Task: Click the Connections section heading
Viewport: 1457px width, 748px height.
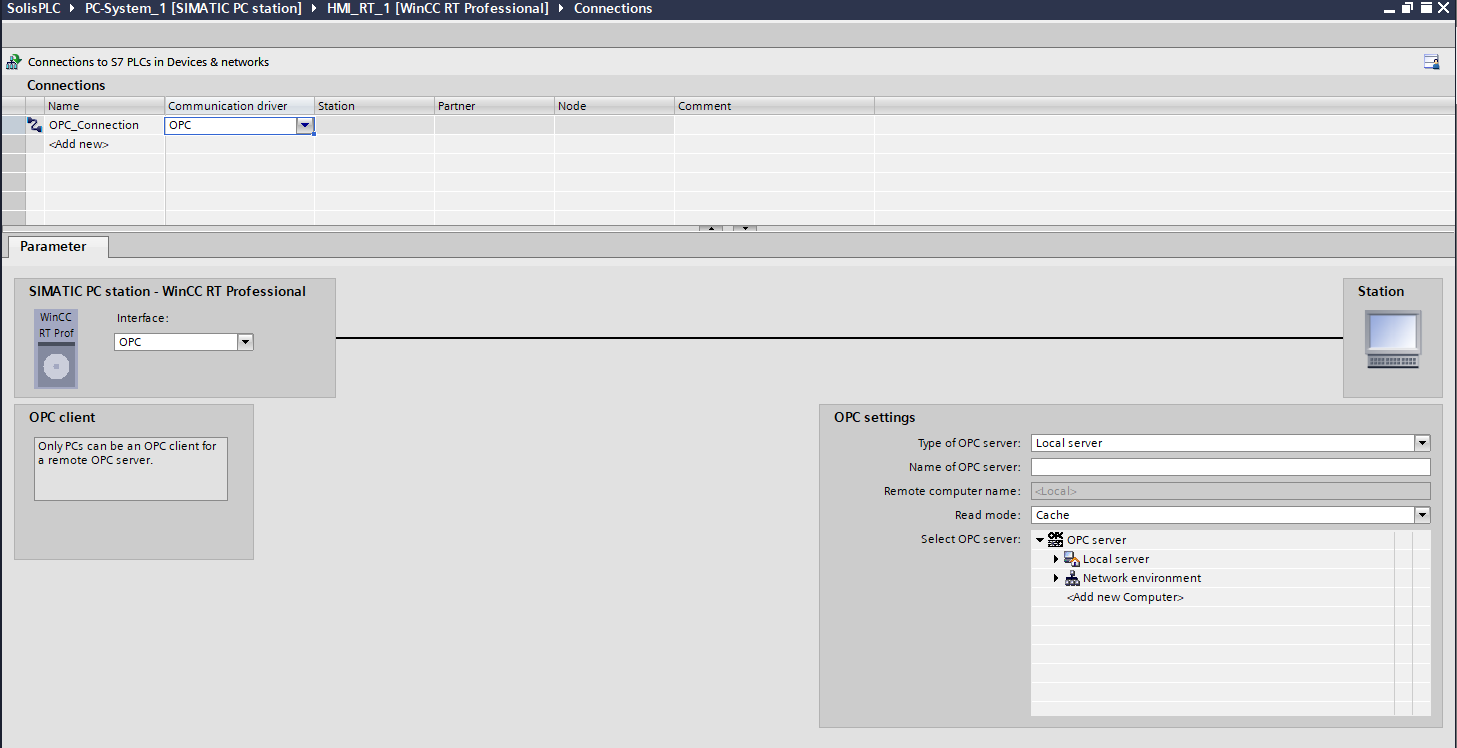Action: click(66, 85)
